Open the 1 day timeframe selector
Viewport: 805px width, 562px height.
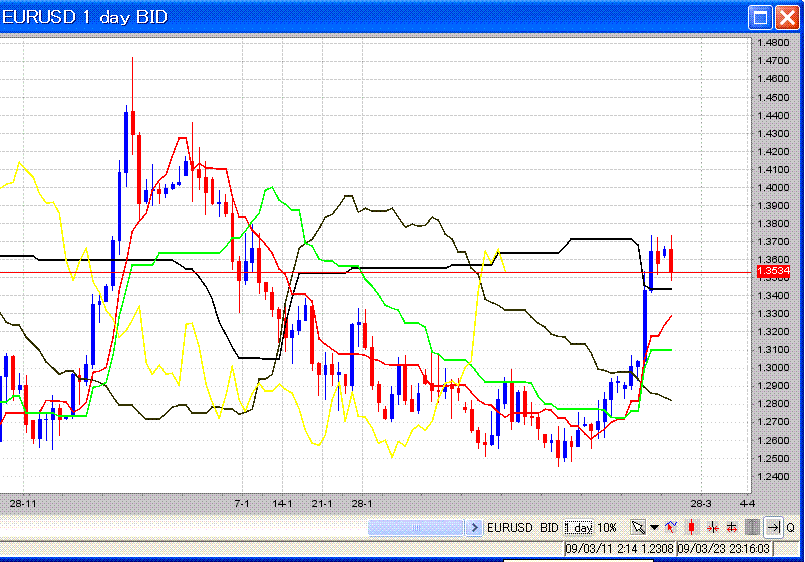tap(578, 527)
